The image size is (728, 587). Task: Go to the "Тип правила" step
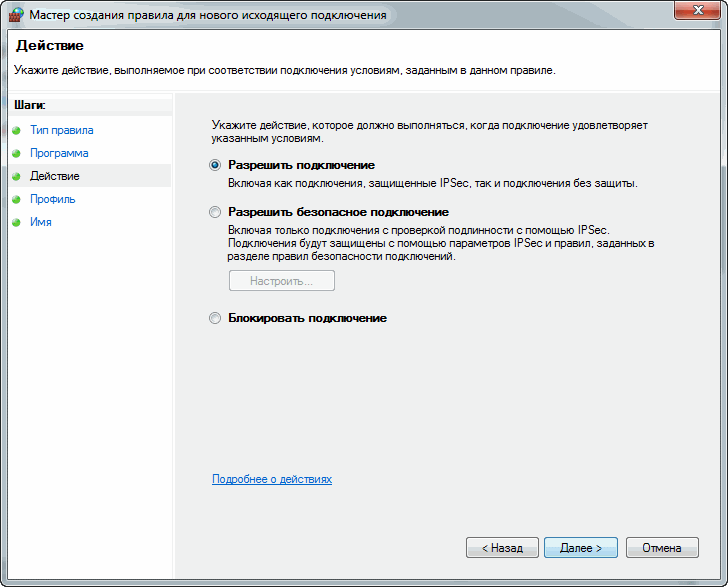(x=62, y=130)
